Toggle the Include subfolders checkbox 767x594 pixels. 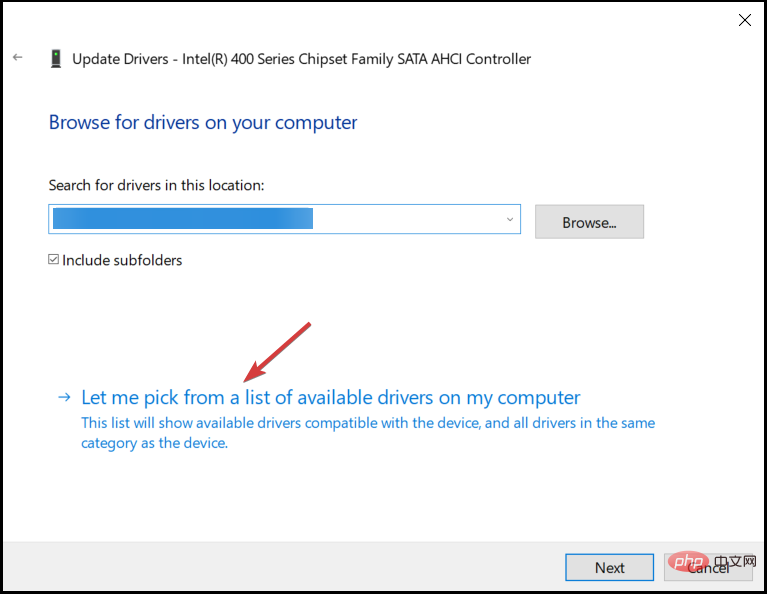53,259
